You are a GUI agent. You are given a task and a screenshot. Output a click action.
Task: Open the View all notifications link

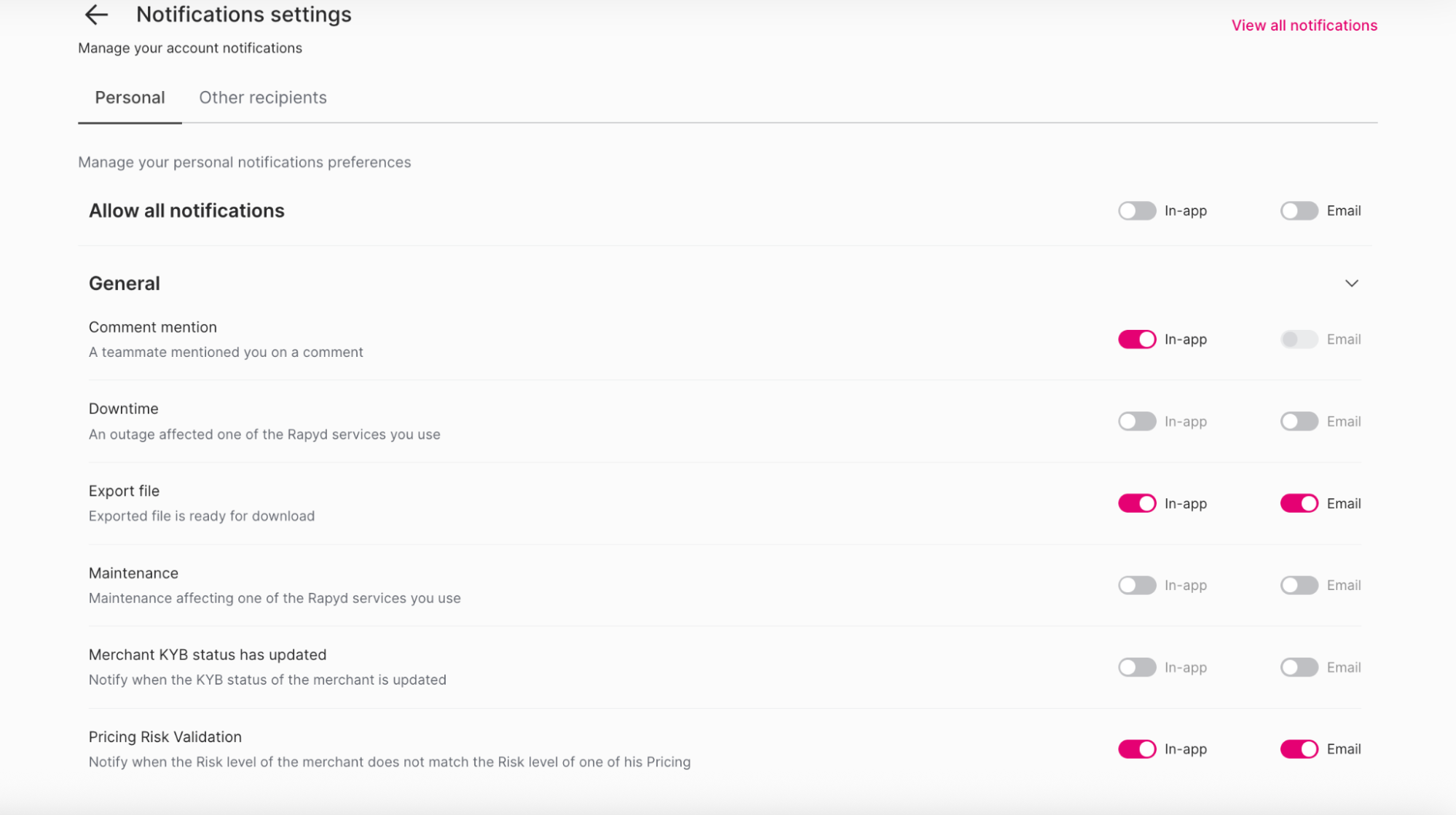[1303, 25]
